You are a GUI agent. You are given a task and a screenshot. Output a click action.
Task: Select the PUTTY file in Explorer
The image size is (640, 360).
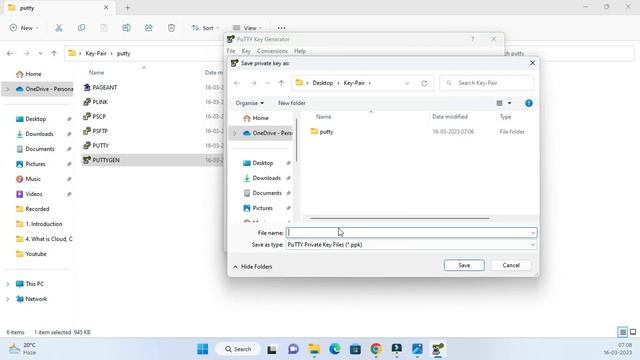(96, 146)
